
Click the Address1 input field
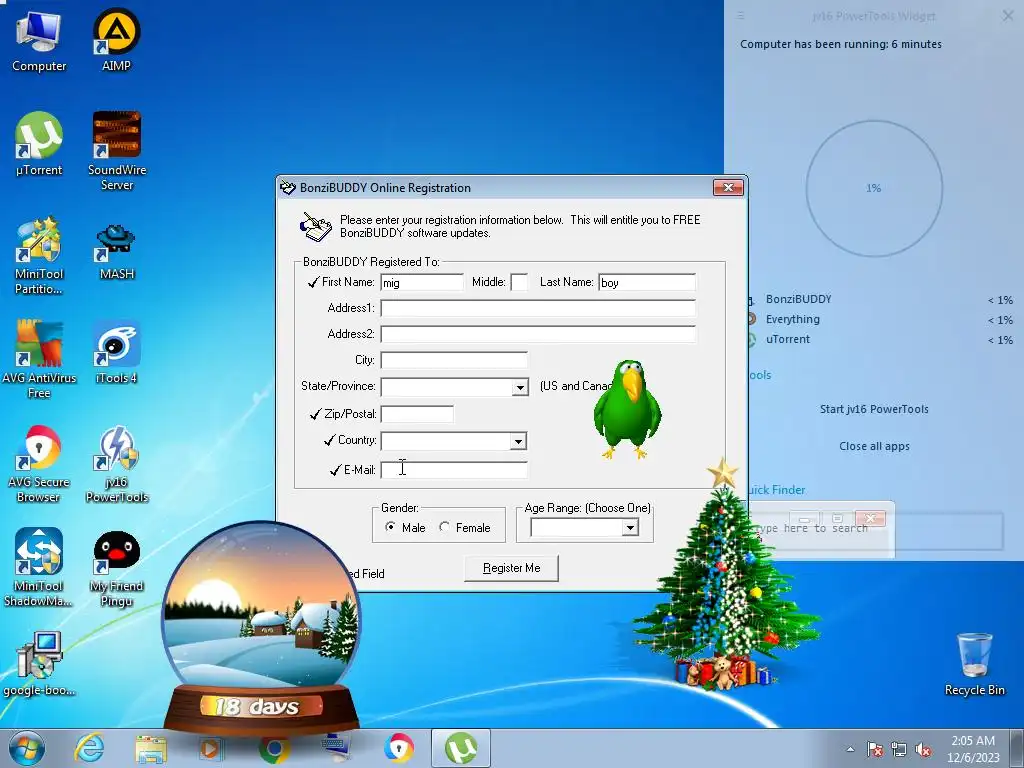[538, 308]
